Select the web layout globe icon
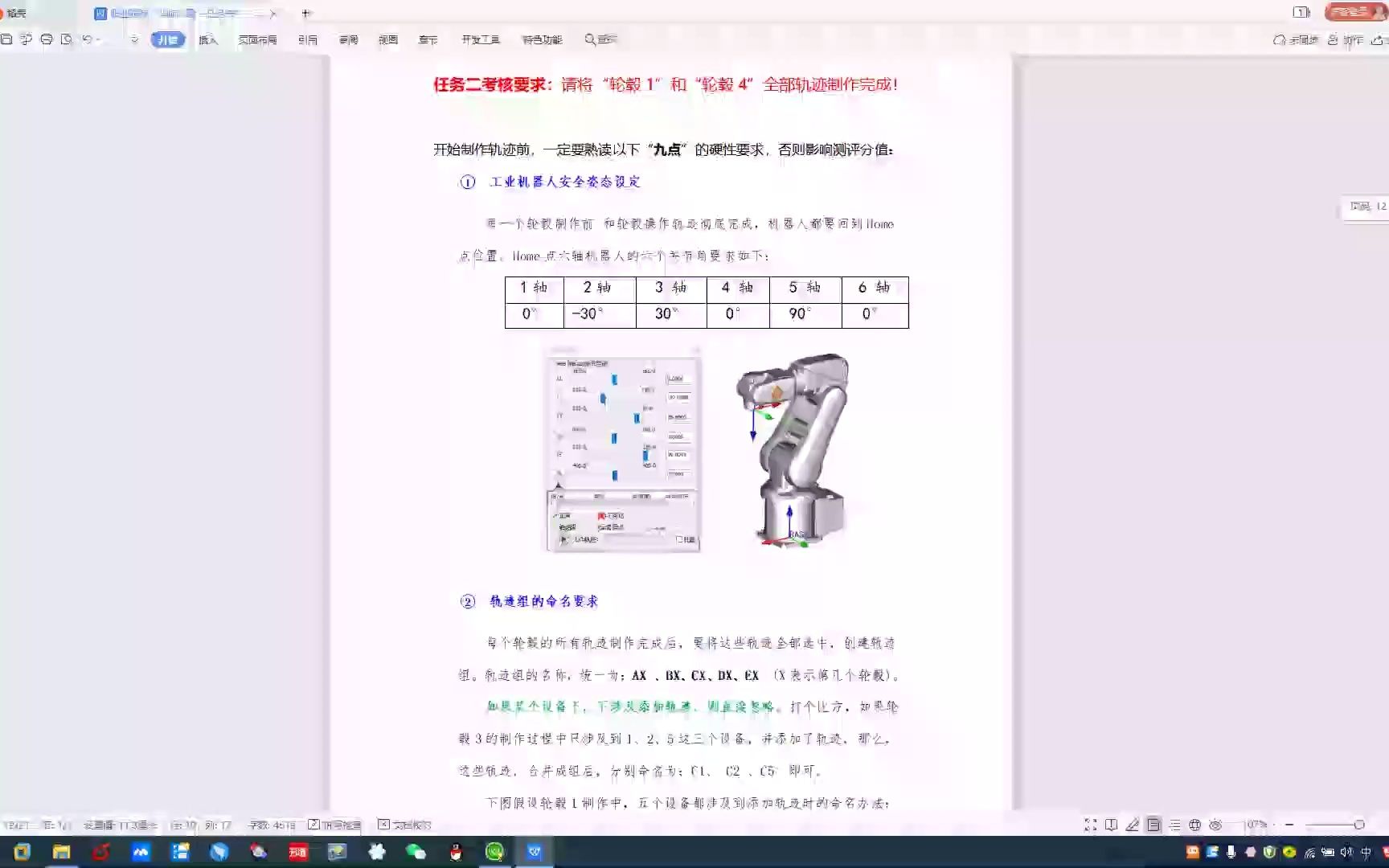 (1194, 825)
